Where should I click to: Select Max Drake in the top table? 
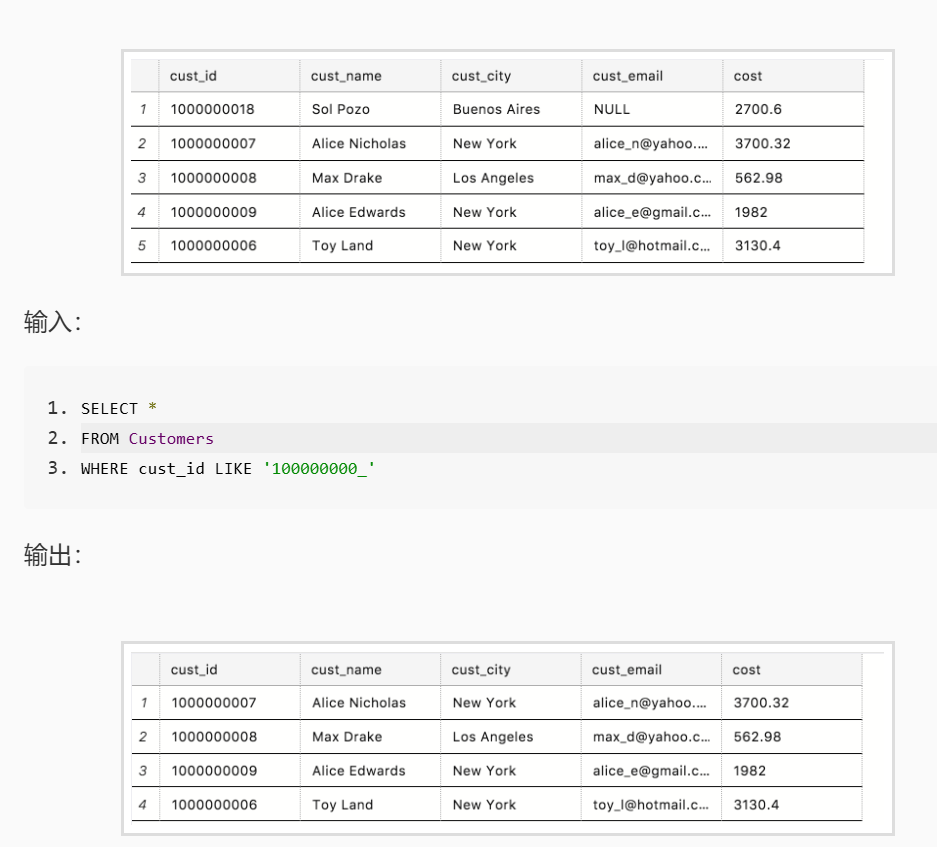click(x=370, y=178)
